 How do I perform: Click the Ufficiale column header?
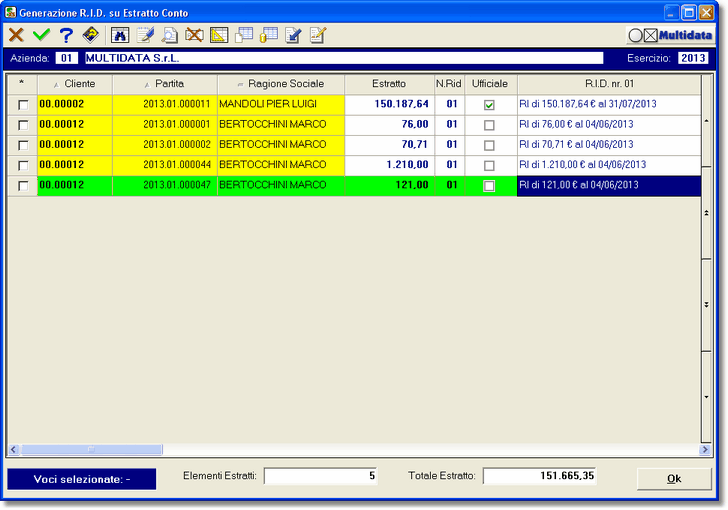490,84
